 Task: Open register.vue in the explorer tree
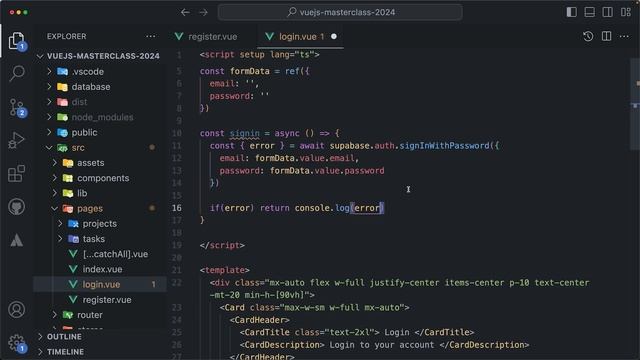(x=100, y=300)
